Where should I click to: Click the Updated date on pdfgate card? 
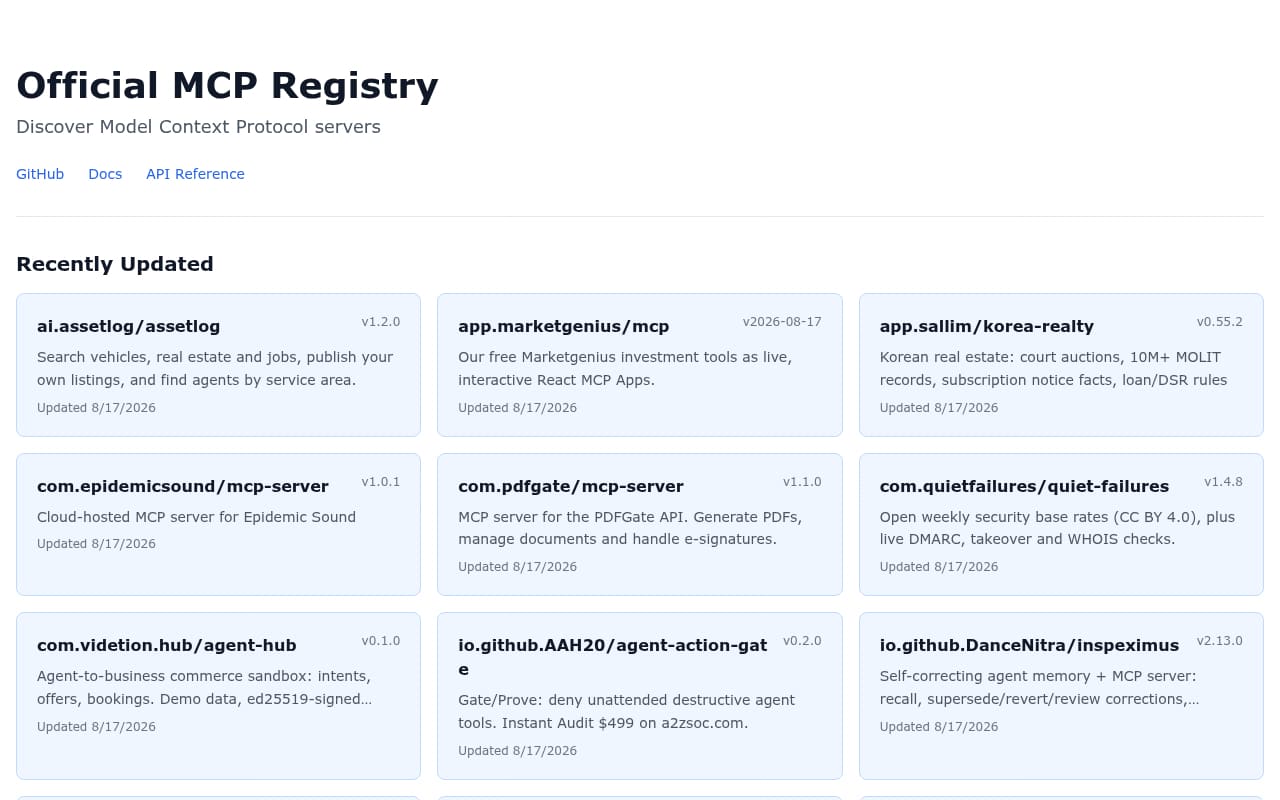(517, 567)
